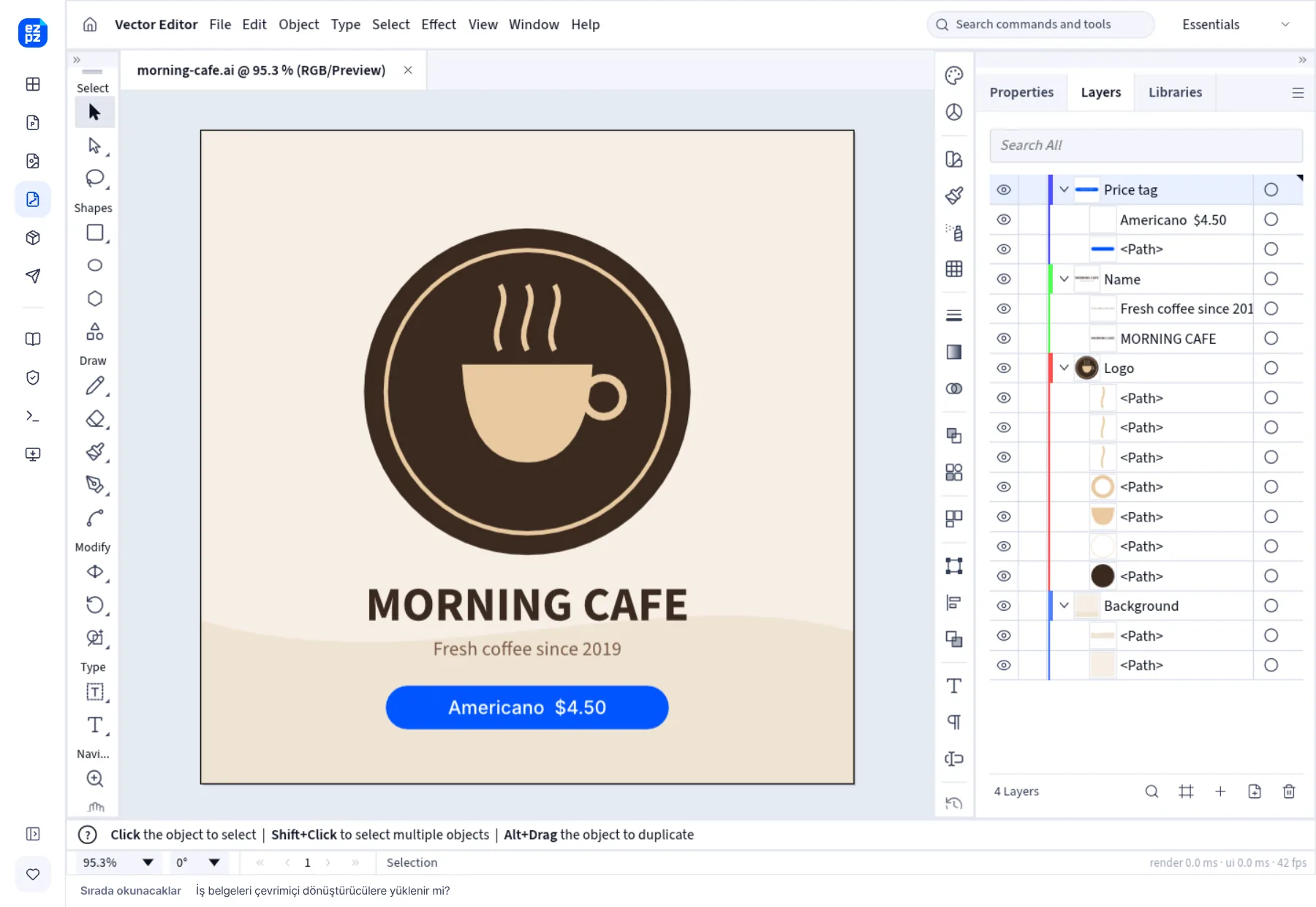The height and width of the screenshot is (907, 1316).
Task: Switch to the Properties tab
Action: coord(1021,92)
